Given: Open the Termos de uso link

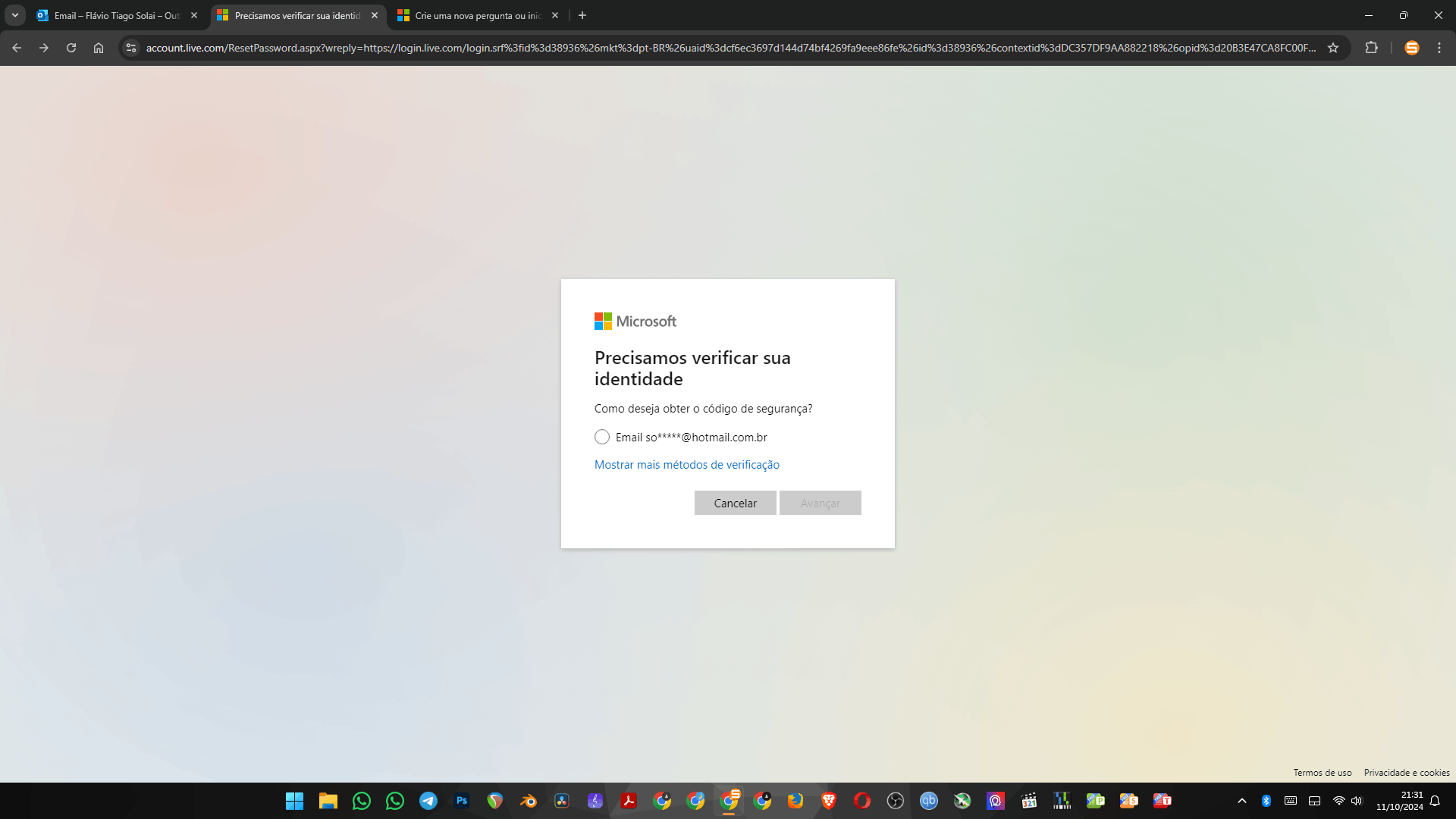Looking at the screenshot, I should (1322, 773).
